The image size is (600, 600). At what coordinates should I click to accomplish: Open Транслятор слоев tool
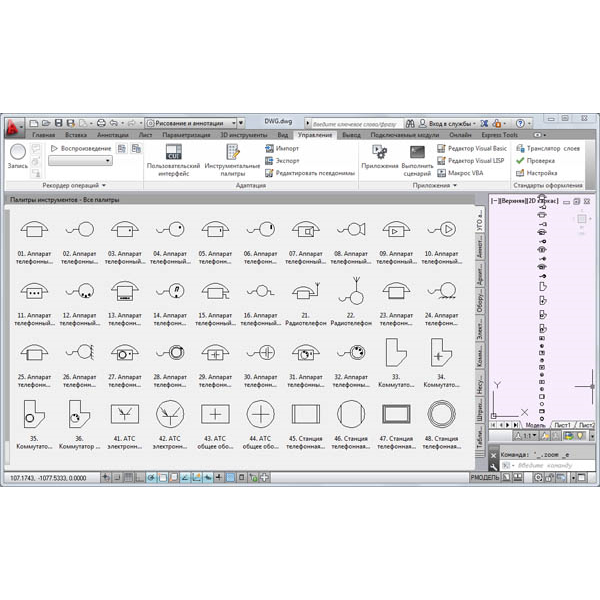(x=548, y=148)
